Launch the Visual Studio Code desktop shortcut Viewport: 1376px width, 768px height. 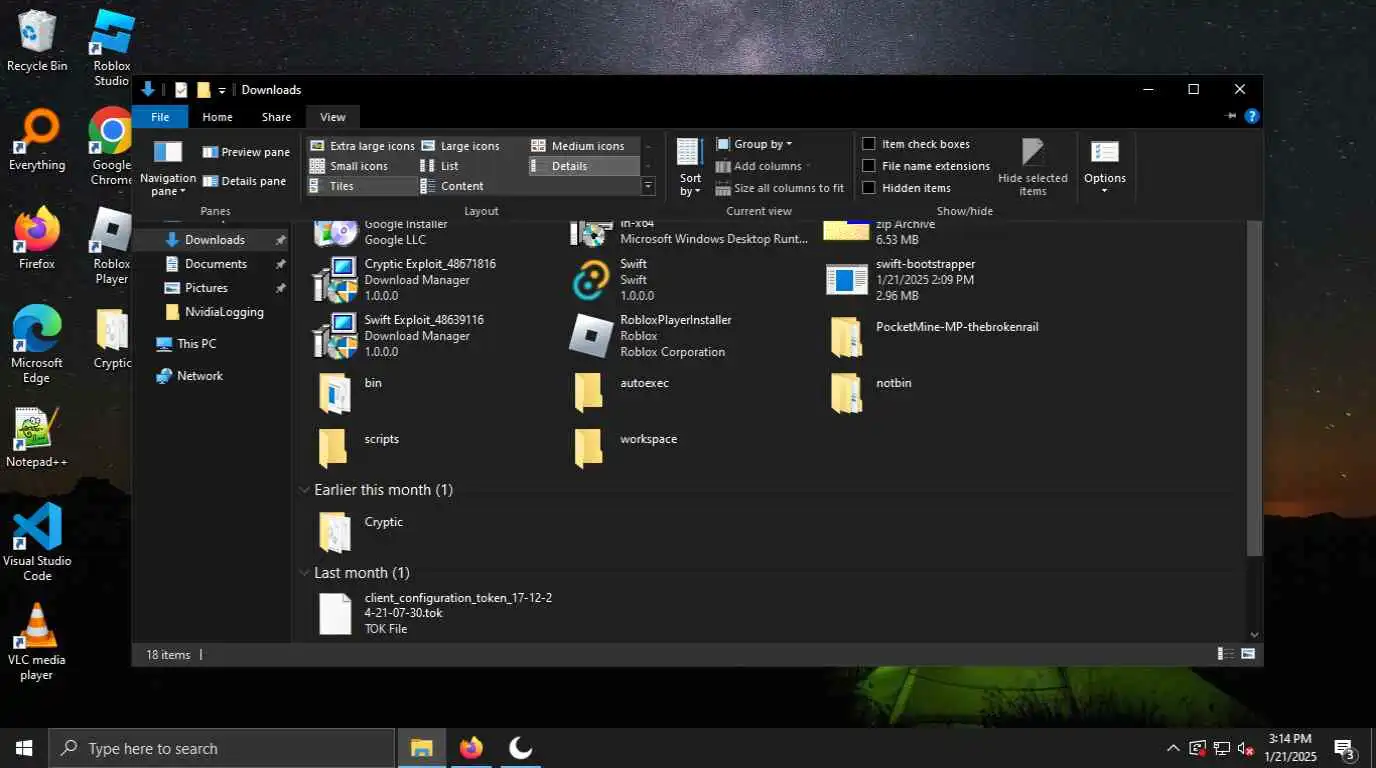coord(37,542)
